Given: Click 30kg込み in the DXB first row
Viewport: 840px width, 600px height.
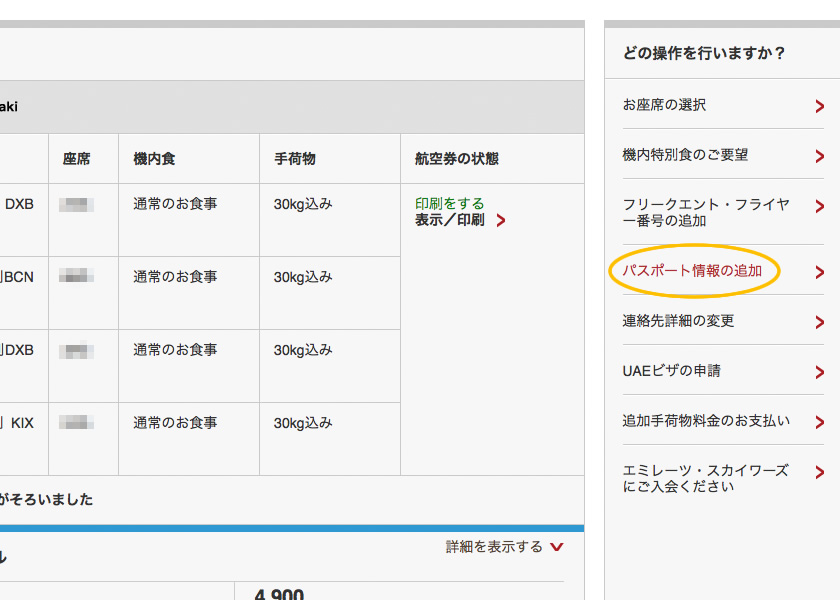Looking at the screenshot, I should click(x=303, y=204).
